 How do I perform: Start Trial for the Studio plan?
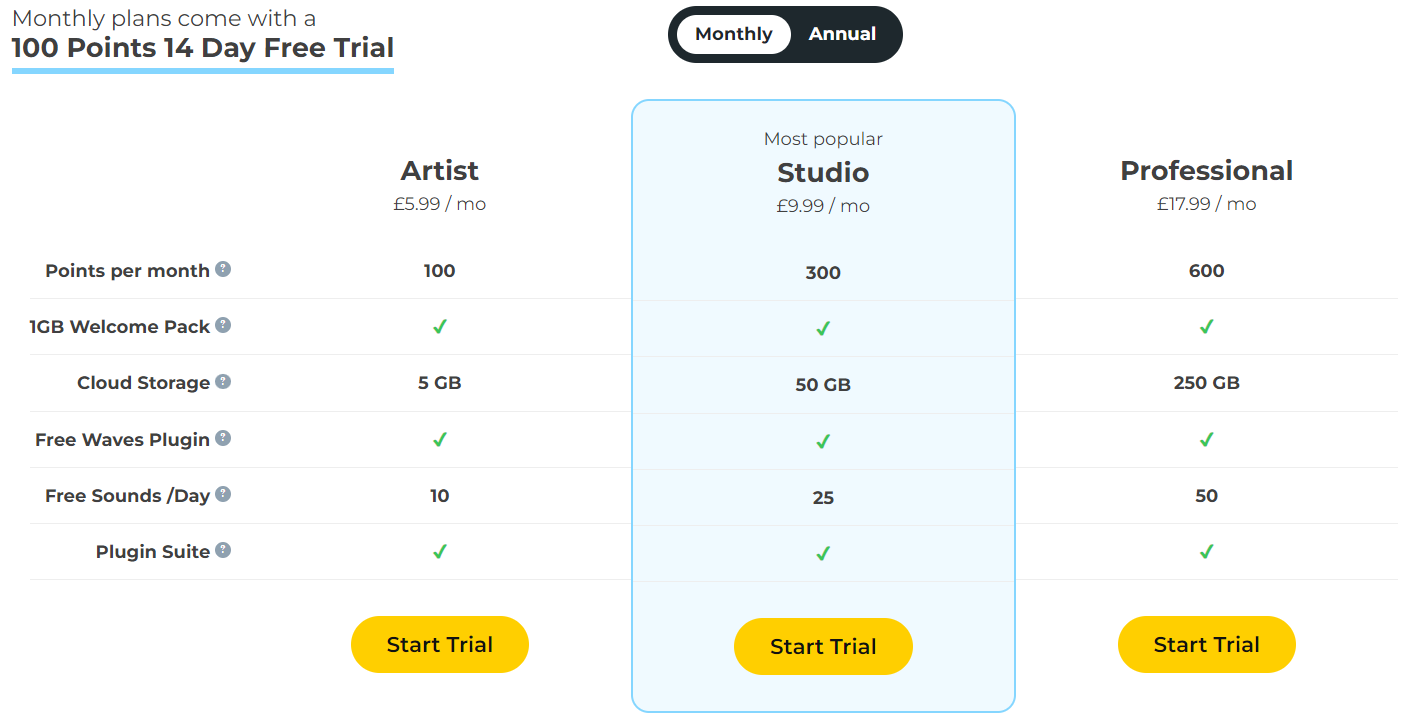coord(823,646)
